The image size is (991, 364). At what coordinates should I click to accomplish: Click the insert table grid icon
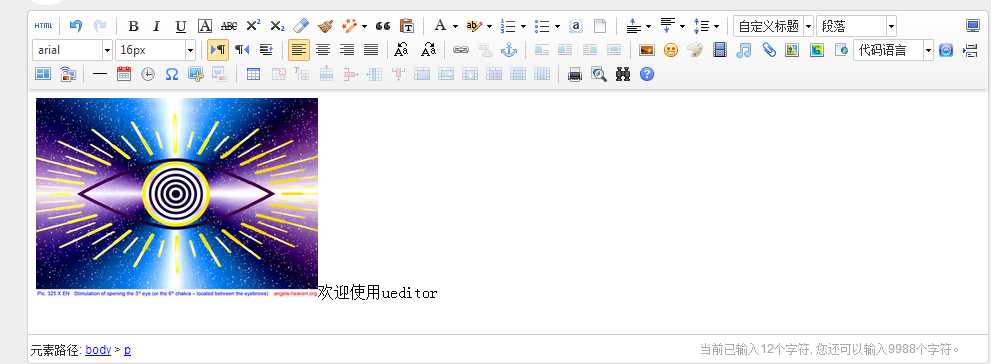tap(253, 74)
